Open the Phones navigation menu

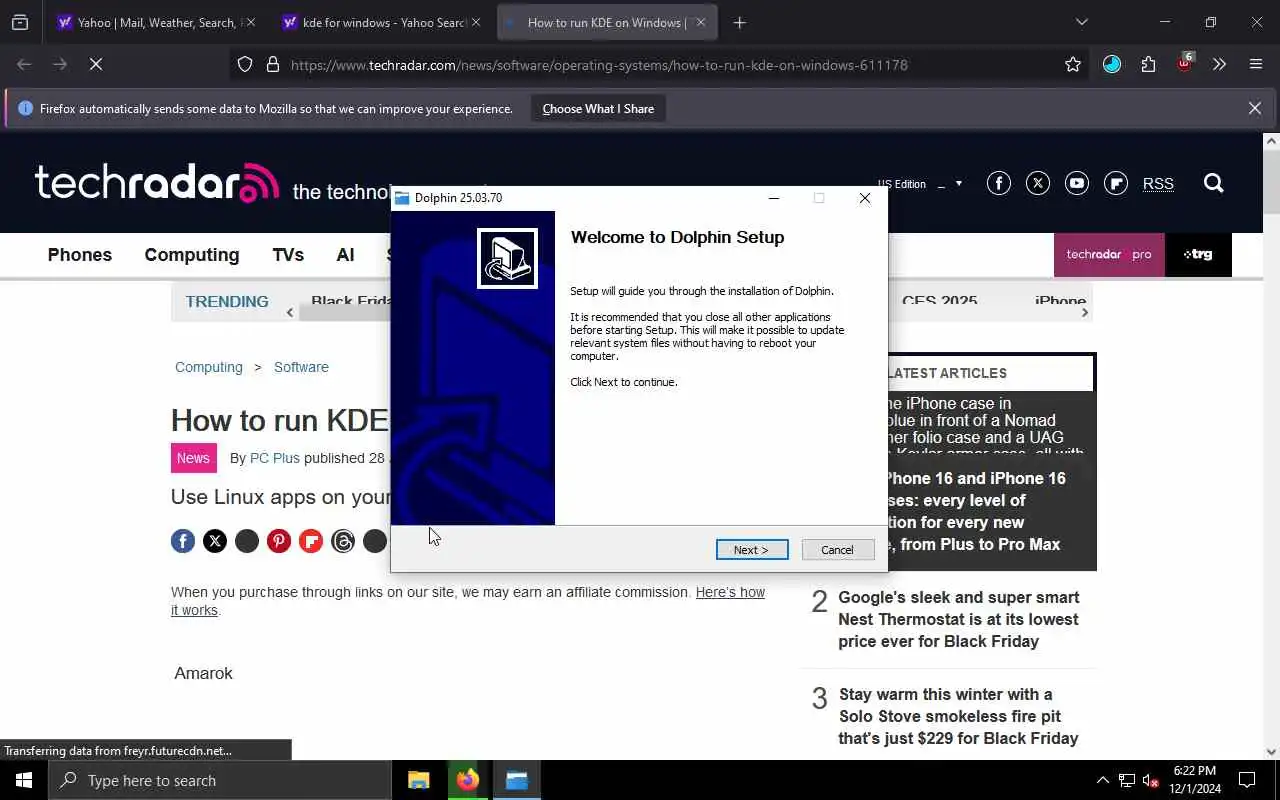click(80, 255)
